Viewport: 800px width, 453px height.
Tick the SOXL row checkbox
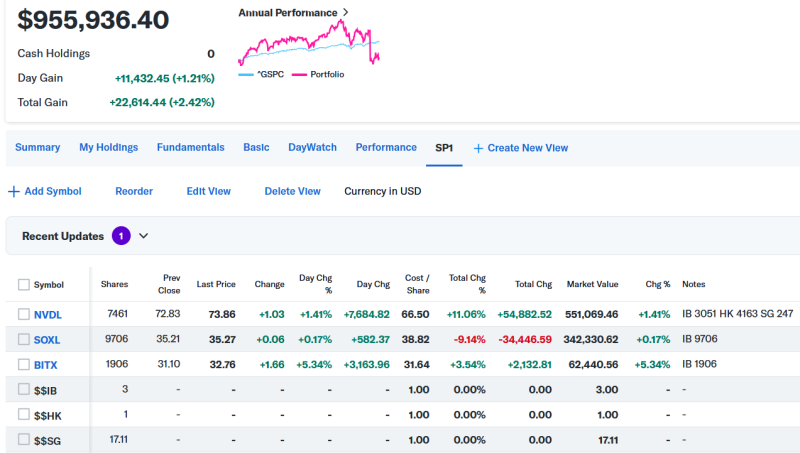[x=24, y=339]
